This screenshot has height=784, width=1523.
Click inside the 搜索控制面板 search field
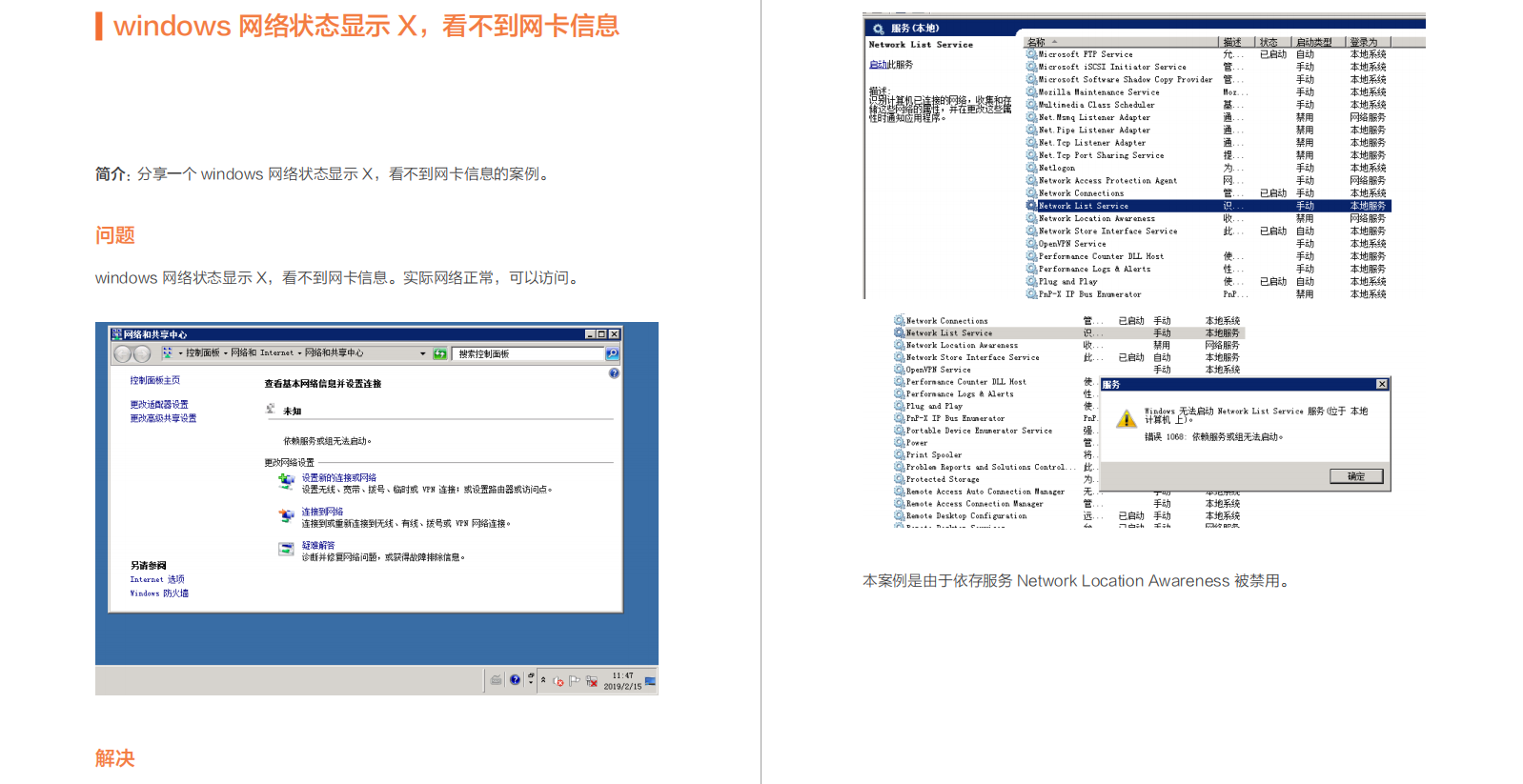[528, 353]
